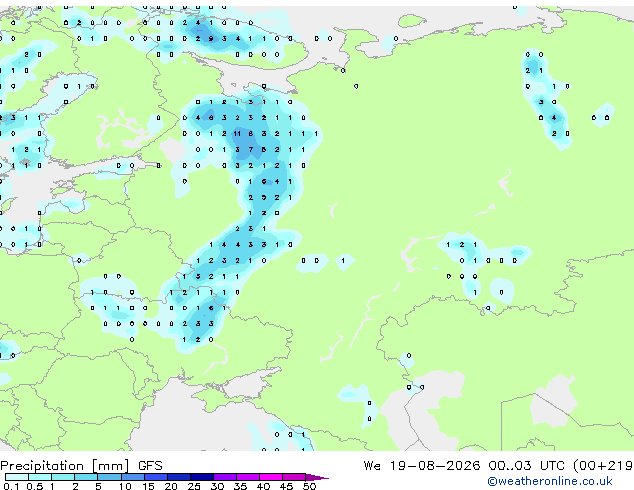Click the legend swatch between 40 and 45
This screenshot has width=634, height=490.
(x=271, y=477)
